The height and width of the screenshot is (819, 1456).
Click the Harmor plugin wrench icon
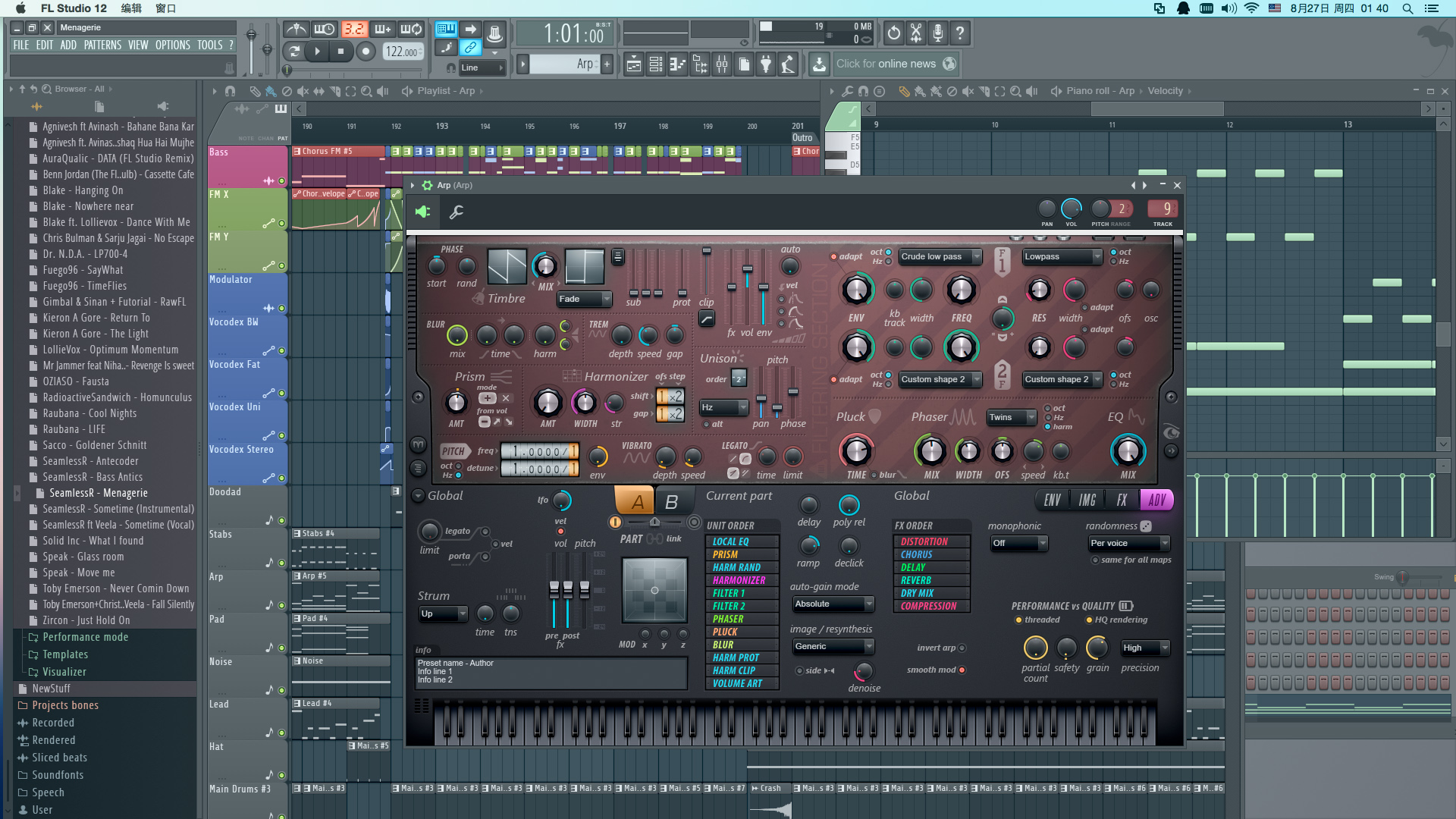(x=457, y=212)
